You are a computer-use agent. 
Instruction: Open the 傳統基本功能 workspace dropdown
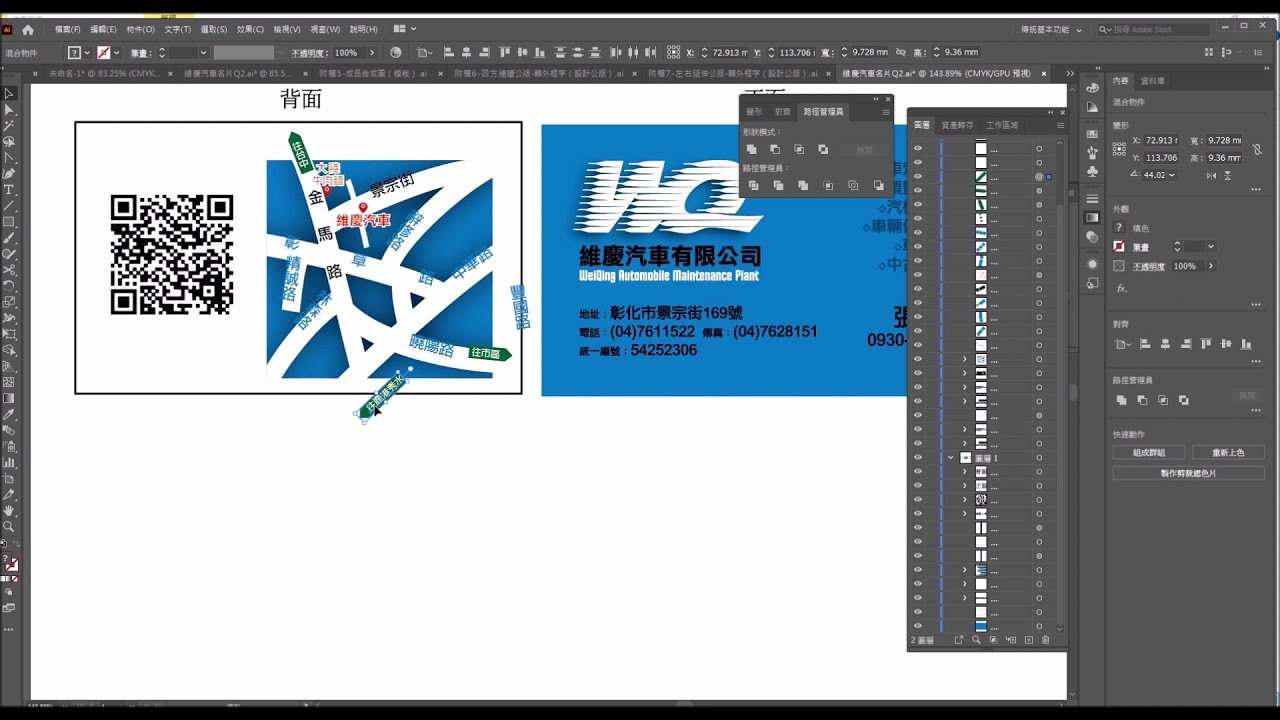click(1052, 30)
